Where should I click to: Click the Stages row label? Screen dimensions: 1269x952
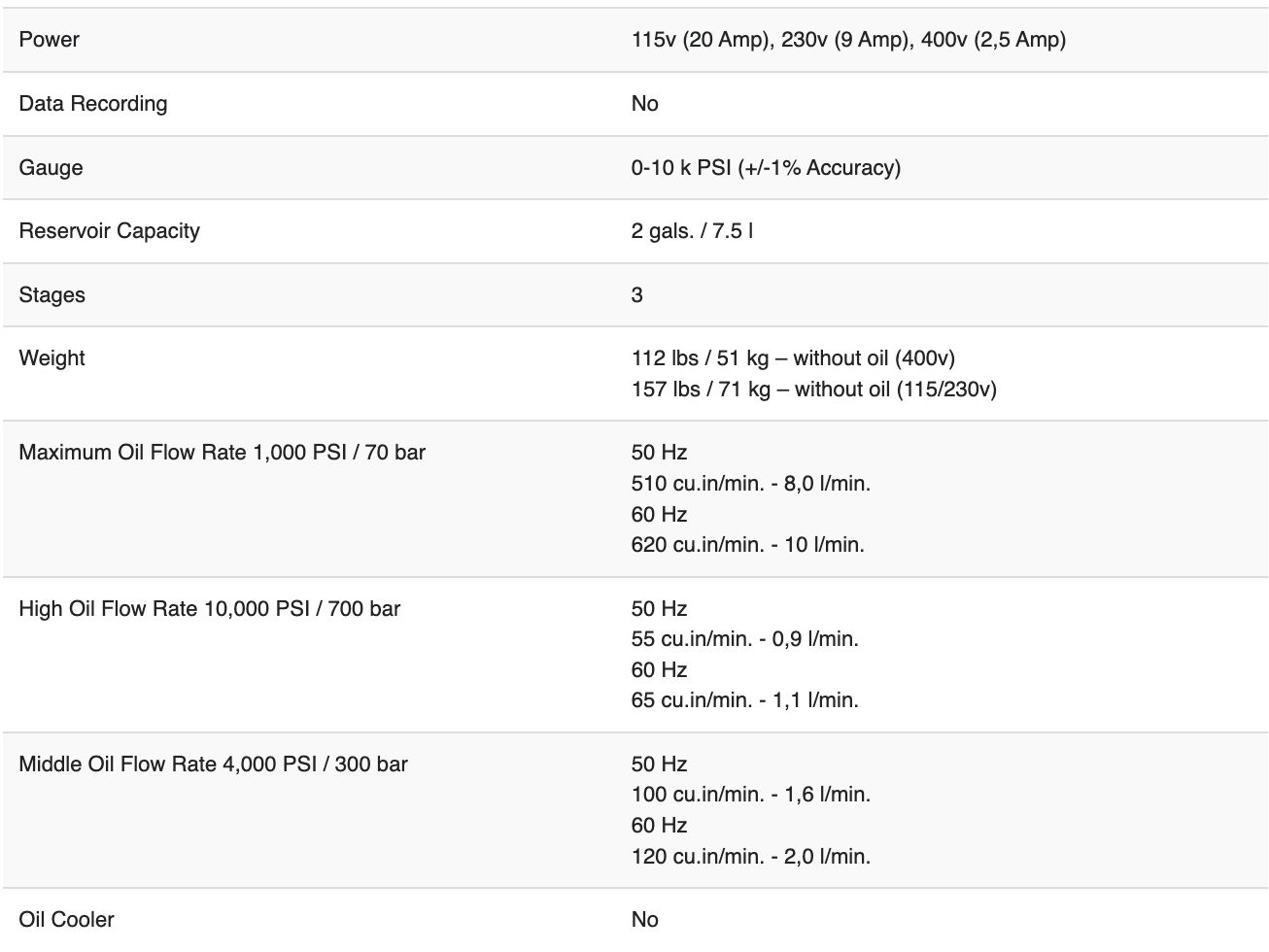point(51,295)
